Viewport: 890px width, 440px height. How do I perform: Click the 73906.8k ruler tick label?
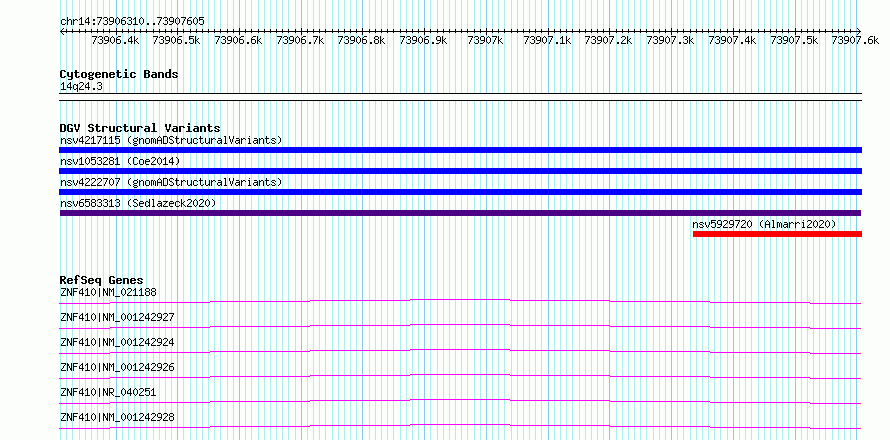362,40
